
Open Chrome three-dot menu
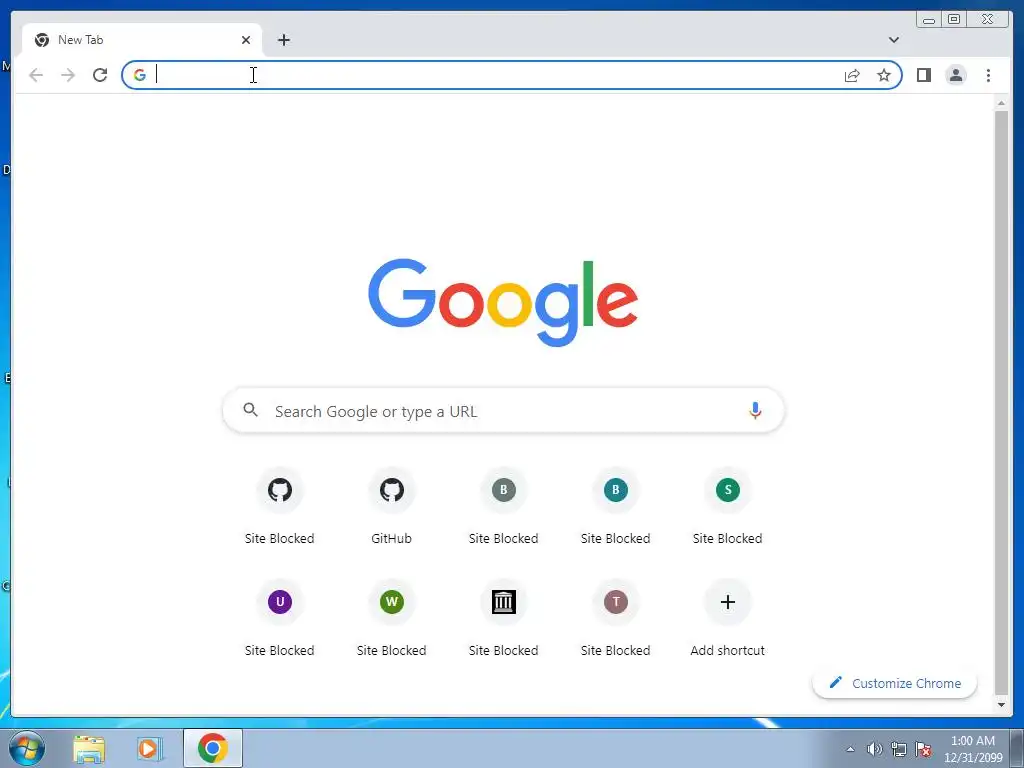[x=988, y=75]
